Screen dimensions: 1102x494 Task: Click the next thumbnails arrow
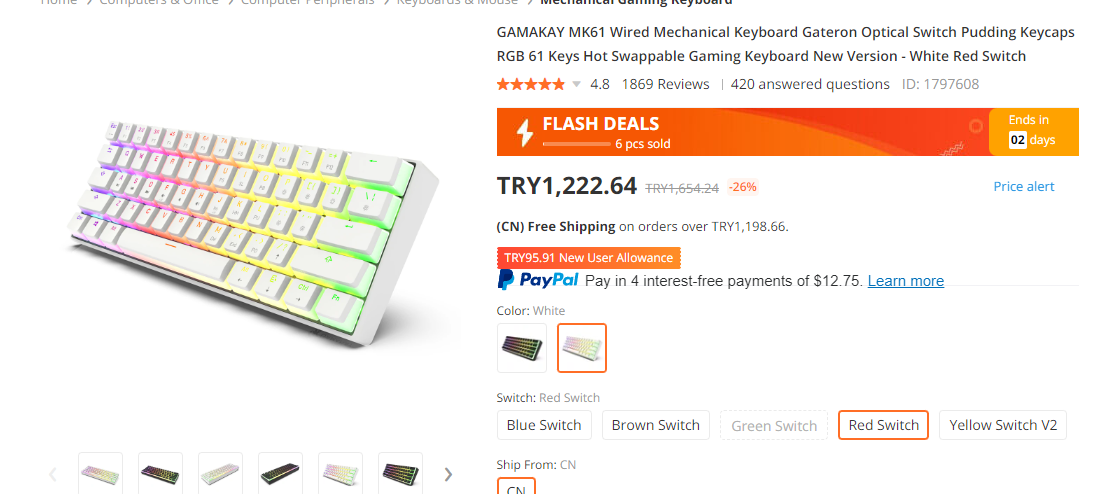(x=448, y=474)
